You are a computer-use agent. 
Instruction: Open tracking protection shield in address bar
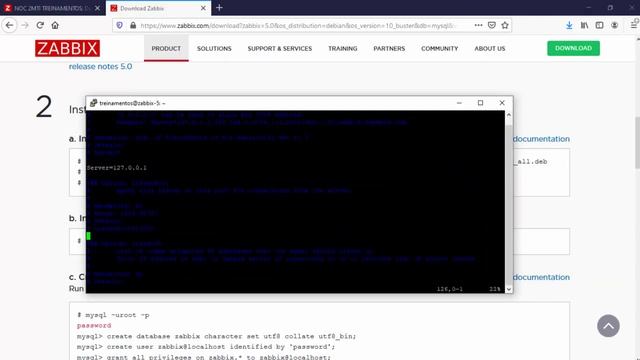tap(120, 25)
